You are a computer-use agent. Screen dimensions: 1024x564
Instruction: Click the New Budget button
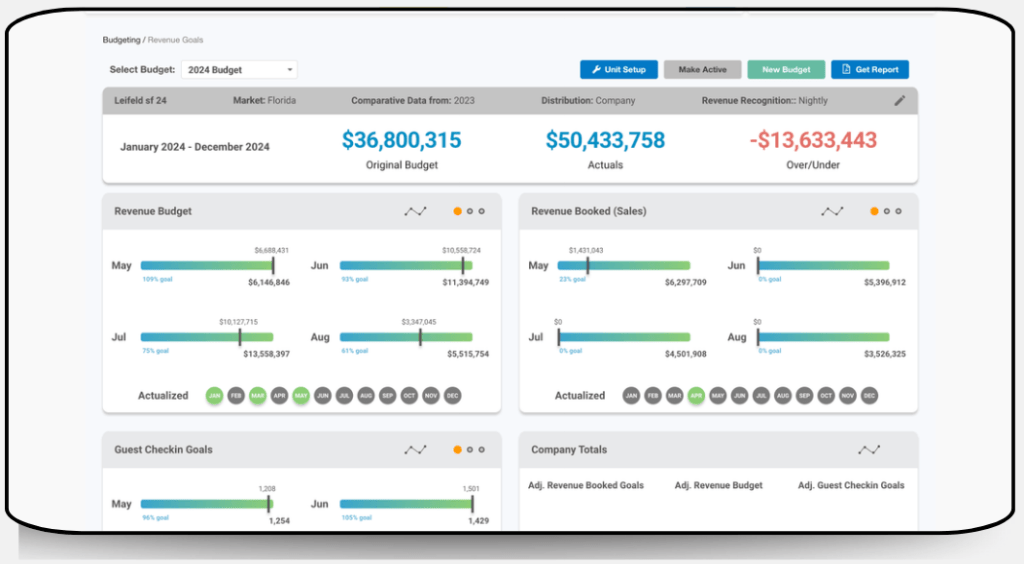click(786, 70)
